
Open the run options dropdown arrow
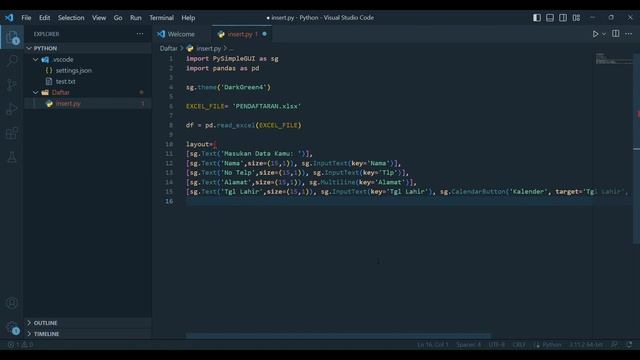coord(604,34)
